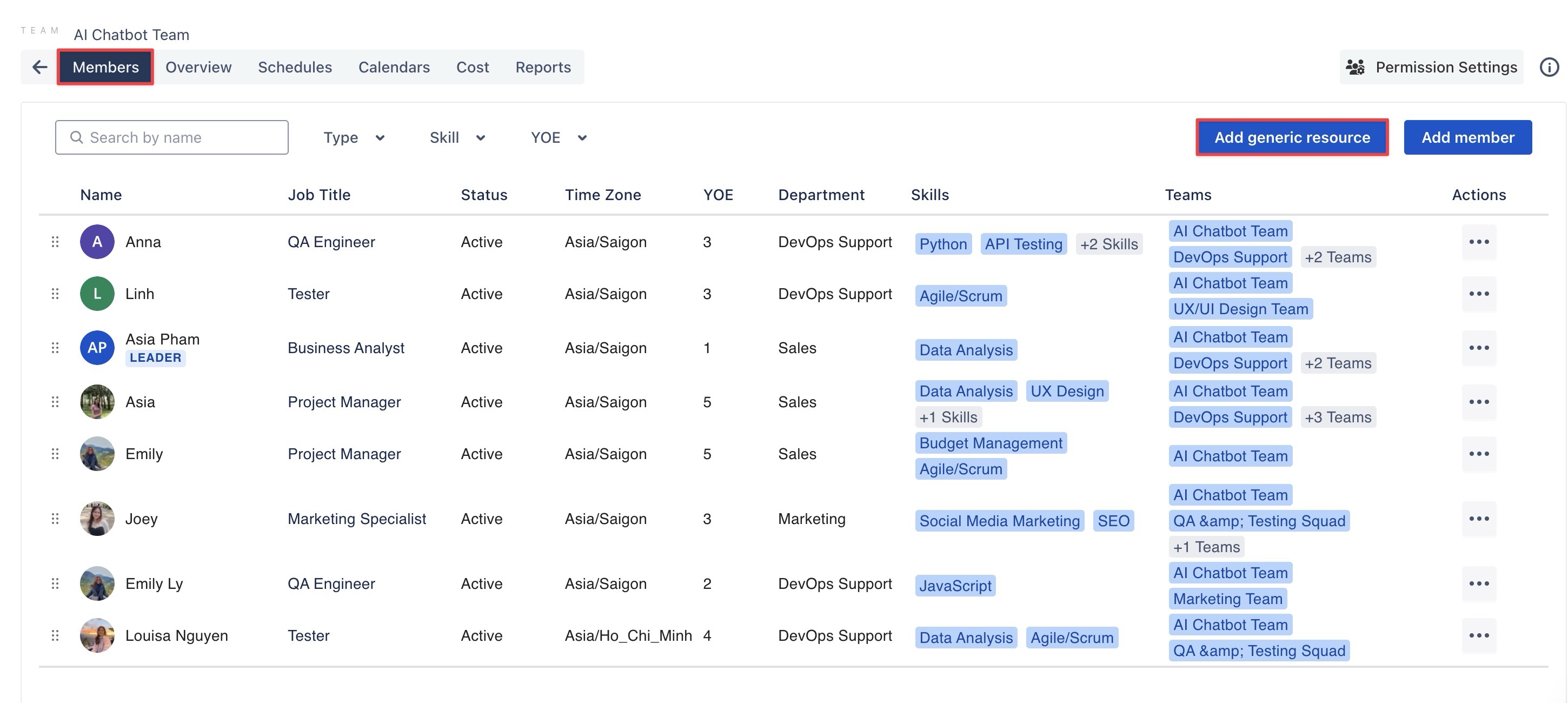Click the info circle icon

click(x=1549, y=67)
